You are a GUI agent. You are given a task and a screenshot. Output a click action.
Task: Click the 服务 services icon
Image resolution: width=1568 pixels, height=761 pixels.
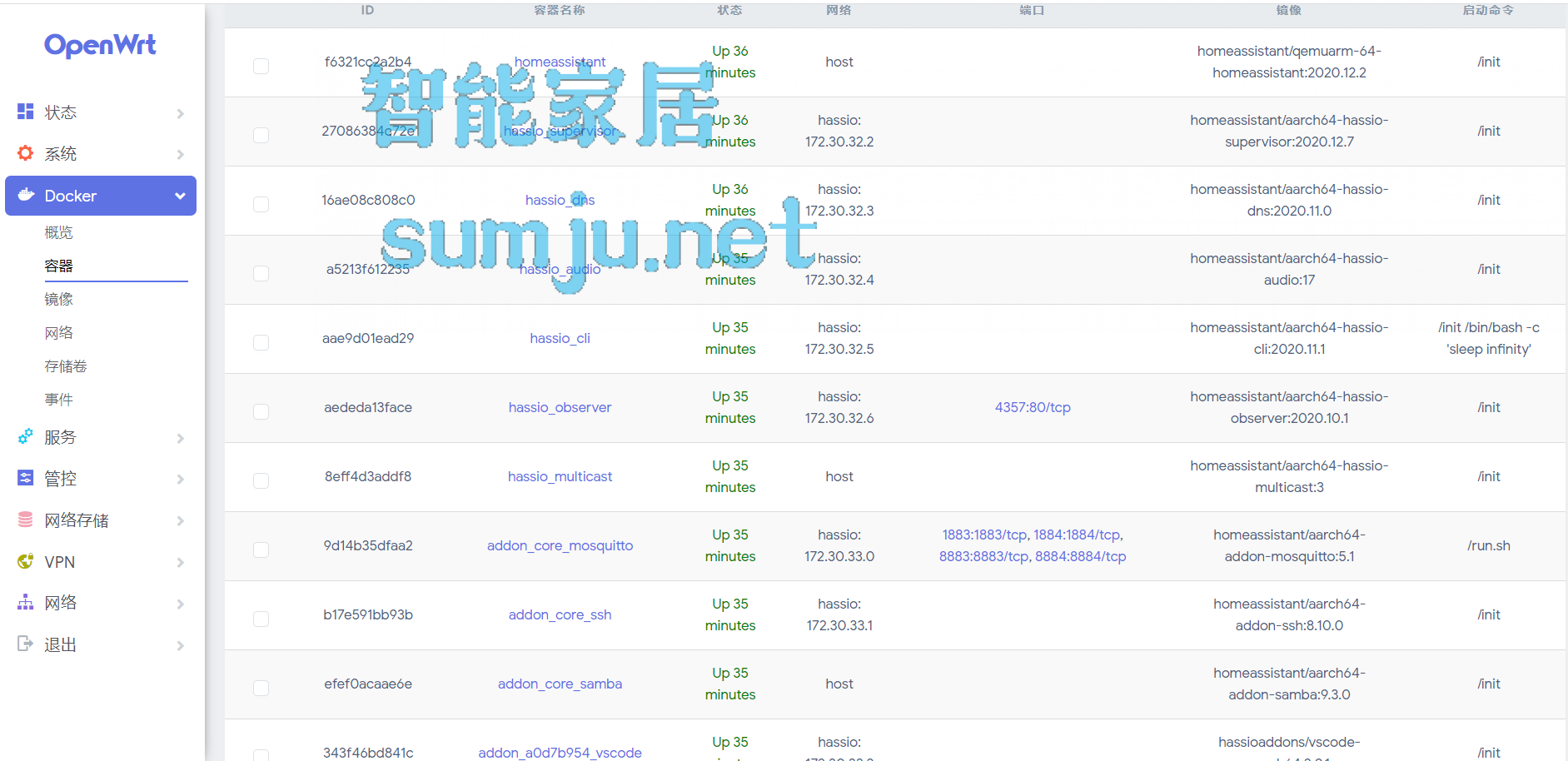tap(26, 436)
